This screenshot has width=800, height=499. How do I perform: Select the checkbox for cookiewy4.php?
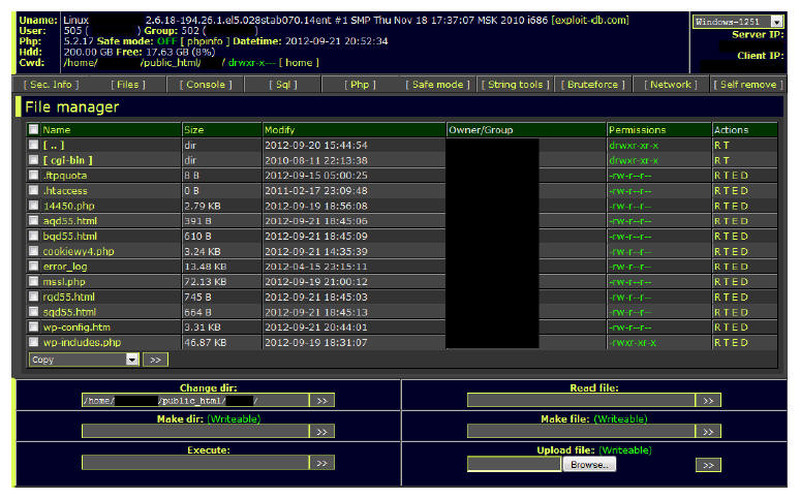[34, 251]
